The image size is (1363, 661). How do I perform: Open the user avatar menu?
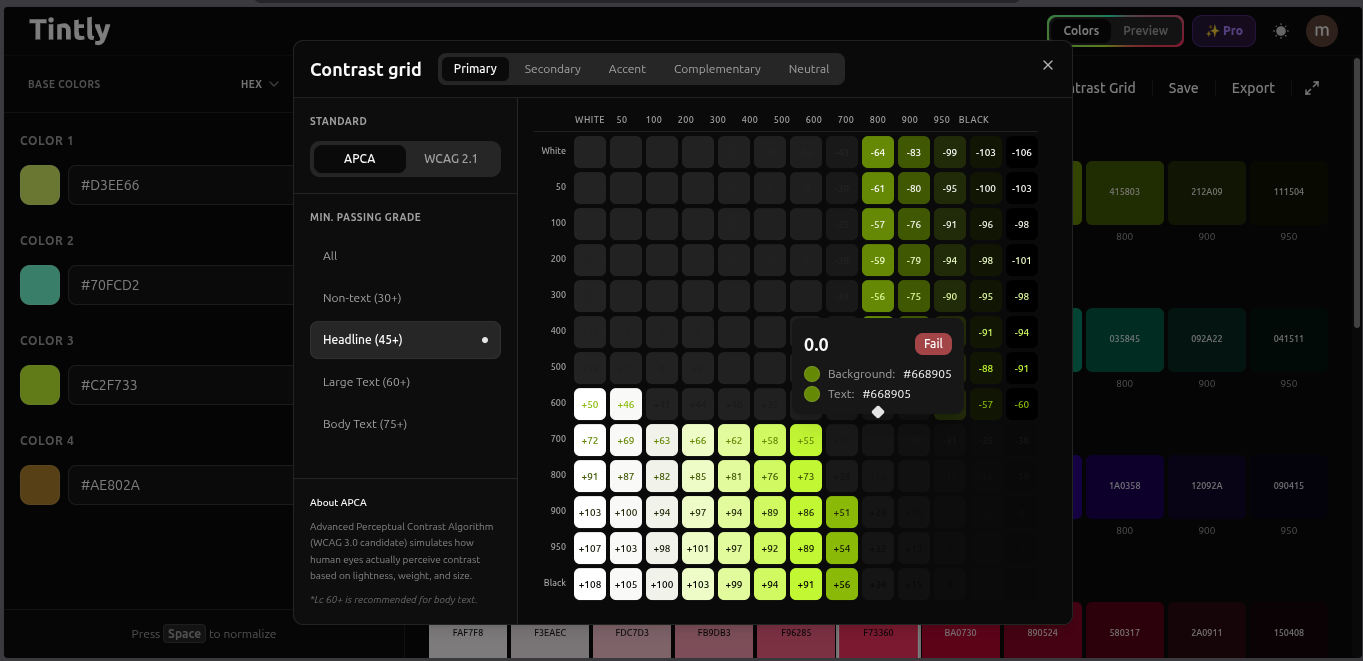coord(1322,31)
